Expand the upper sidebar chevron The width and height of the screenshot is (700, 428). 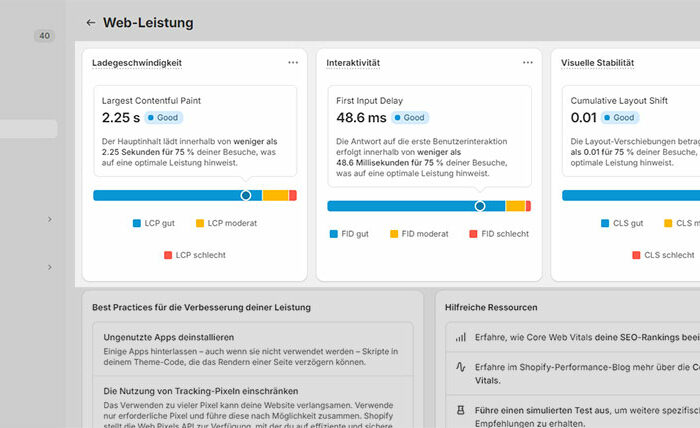point(50,219)
